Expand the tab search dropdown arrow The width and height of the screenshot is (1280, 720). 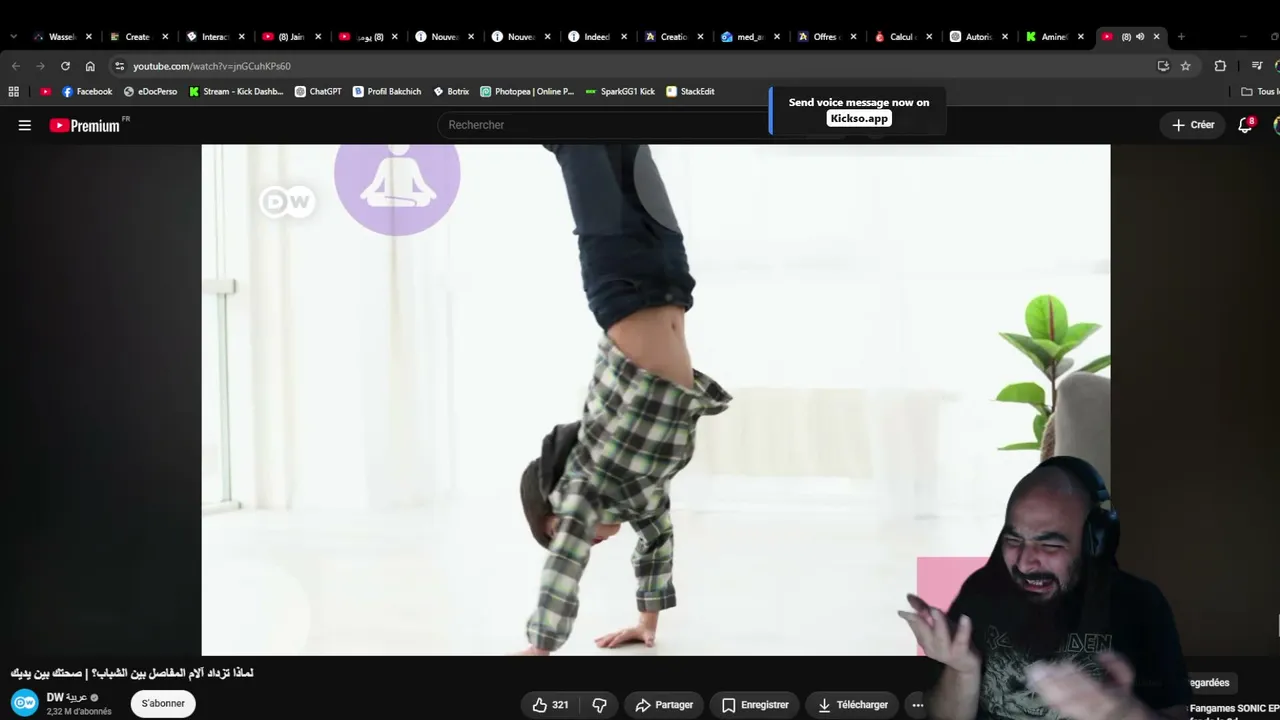tap(13, 37)
